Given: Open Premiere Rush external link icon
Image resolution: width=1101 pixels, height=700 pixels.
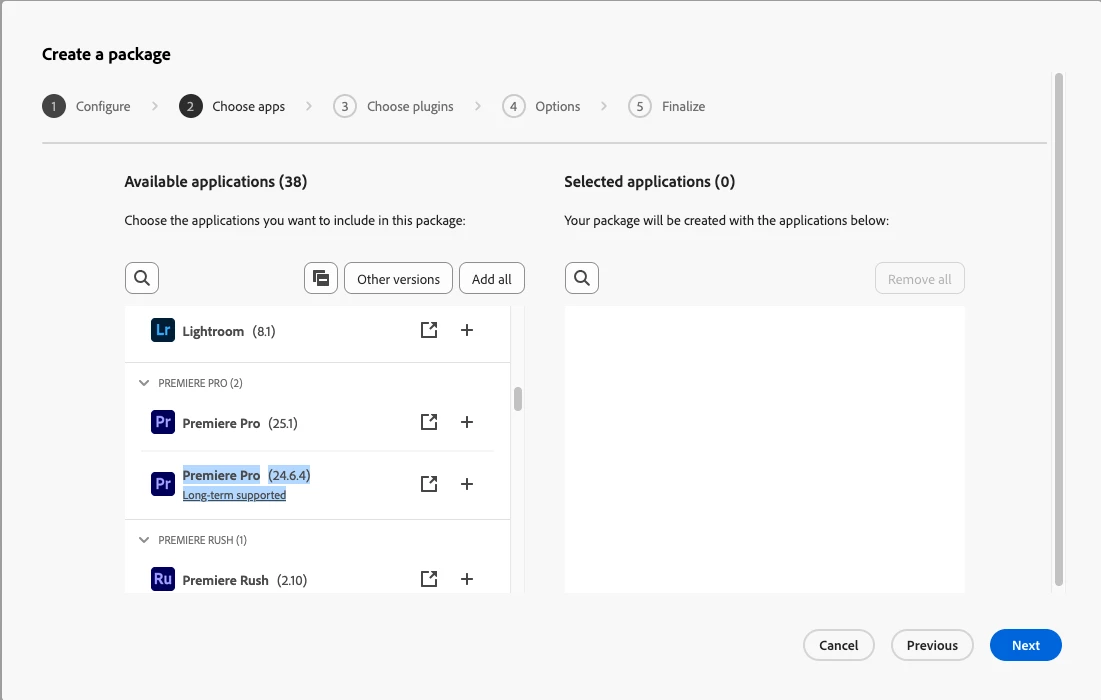Looking at the screenshot, I should pos(429,579).
